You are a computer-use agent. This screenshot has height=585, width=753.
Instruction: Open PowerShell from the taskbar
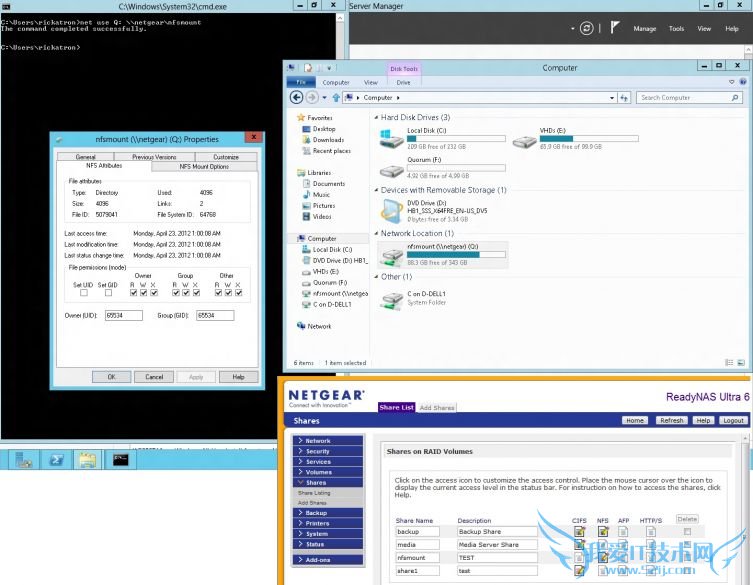coord(56,460)
